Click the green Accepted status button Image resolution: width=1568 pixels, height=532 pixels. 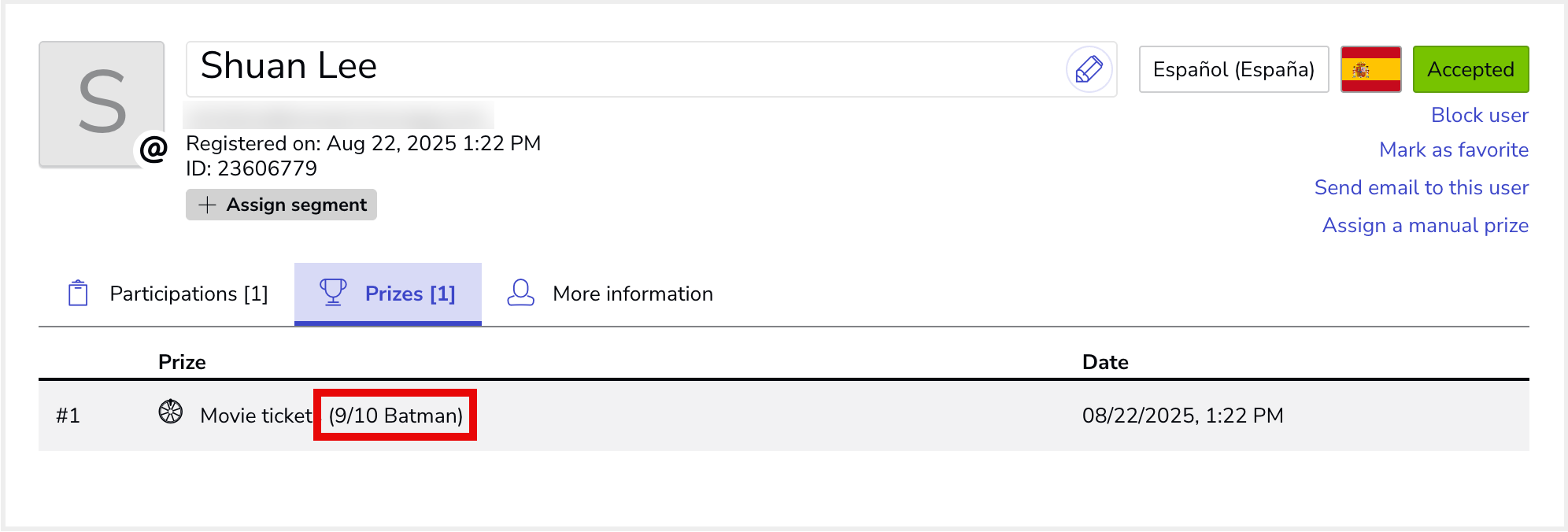[1470, 69]
